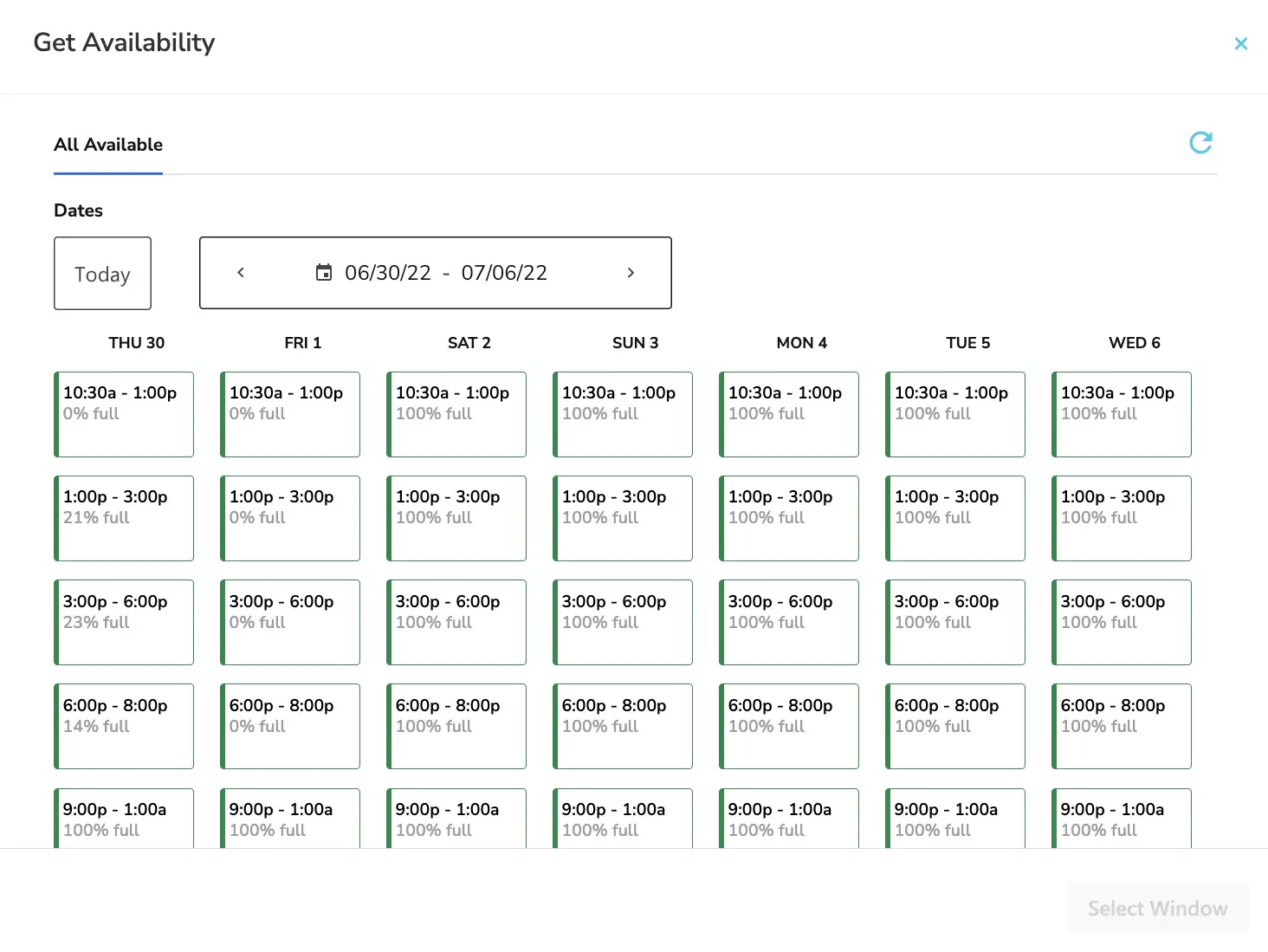Viewport: 1268px width, 952px height.
Task: Select the 9:00p - 1:00a slot on WED 6
Action: coord(1121,817)
